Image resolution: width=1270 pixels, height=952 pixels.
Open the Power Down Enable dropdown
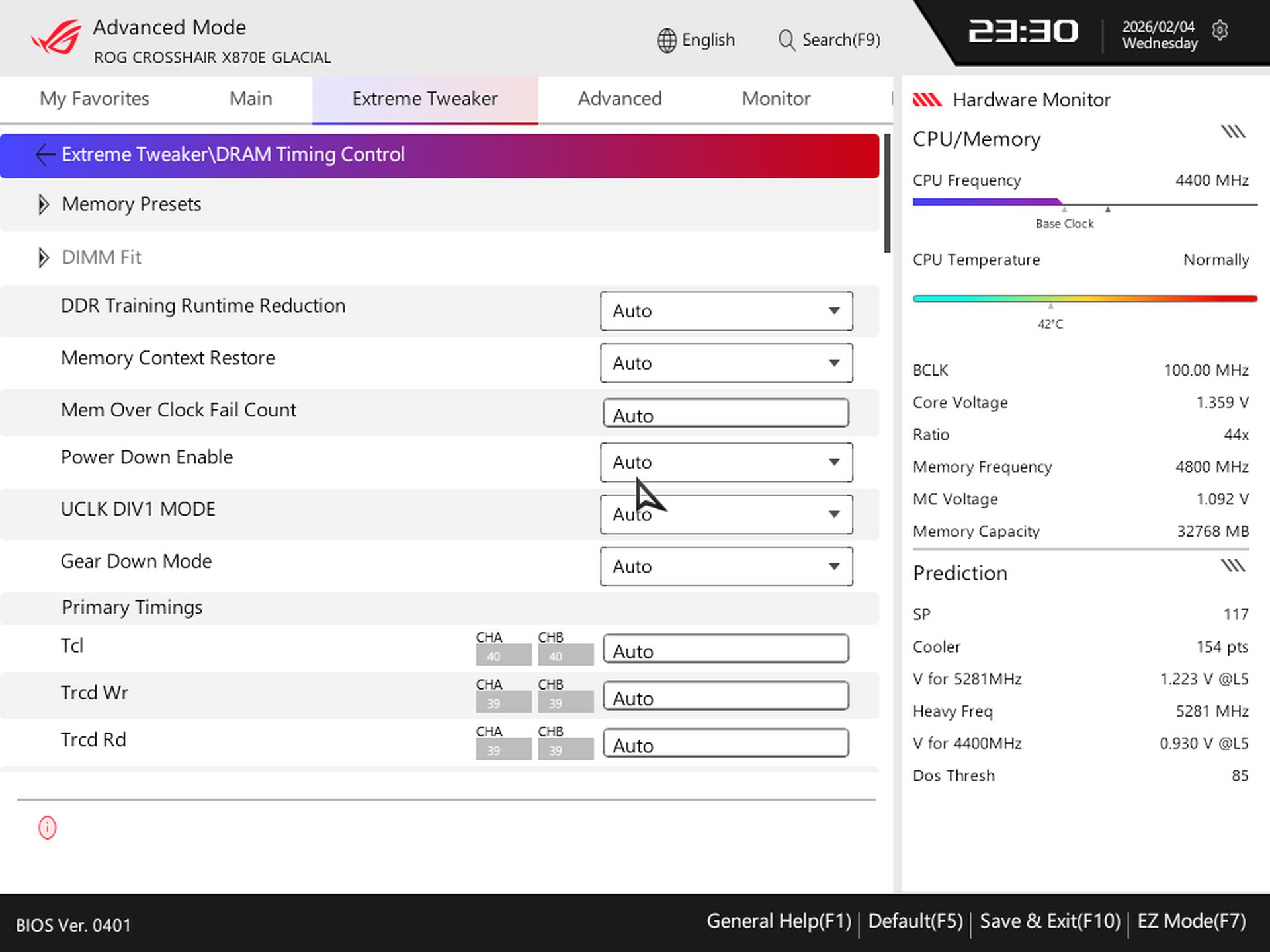(726, 462)
